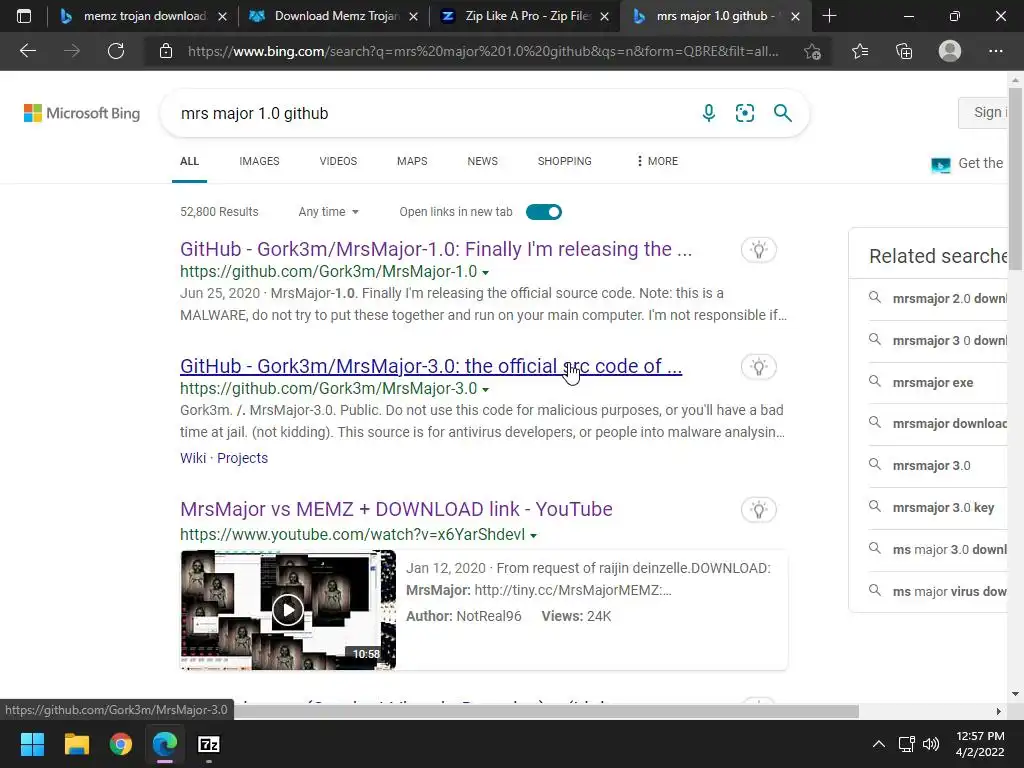Open the Any time filter dropdown

(328, 212)
